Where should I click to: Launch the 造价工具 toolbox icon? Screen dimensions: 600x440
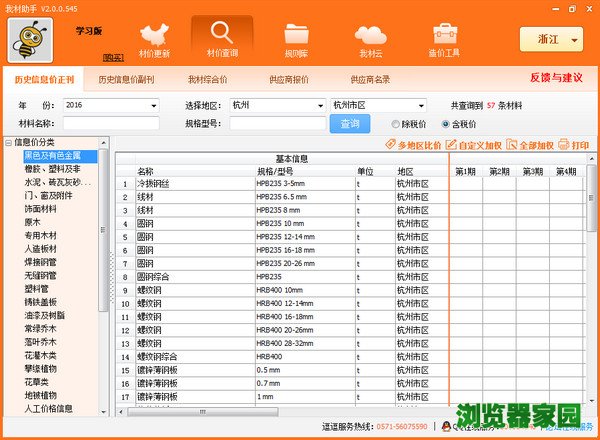445,38
